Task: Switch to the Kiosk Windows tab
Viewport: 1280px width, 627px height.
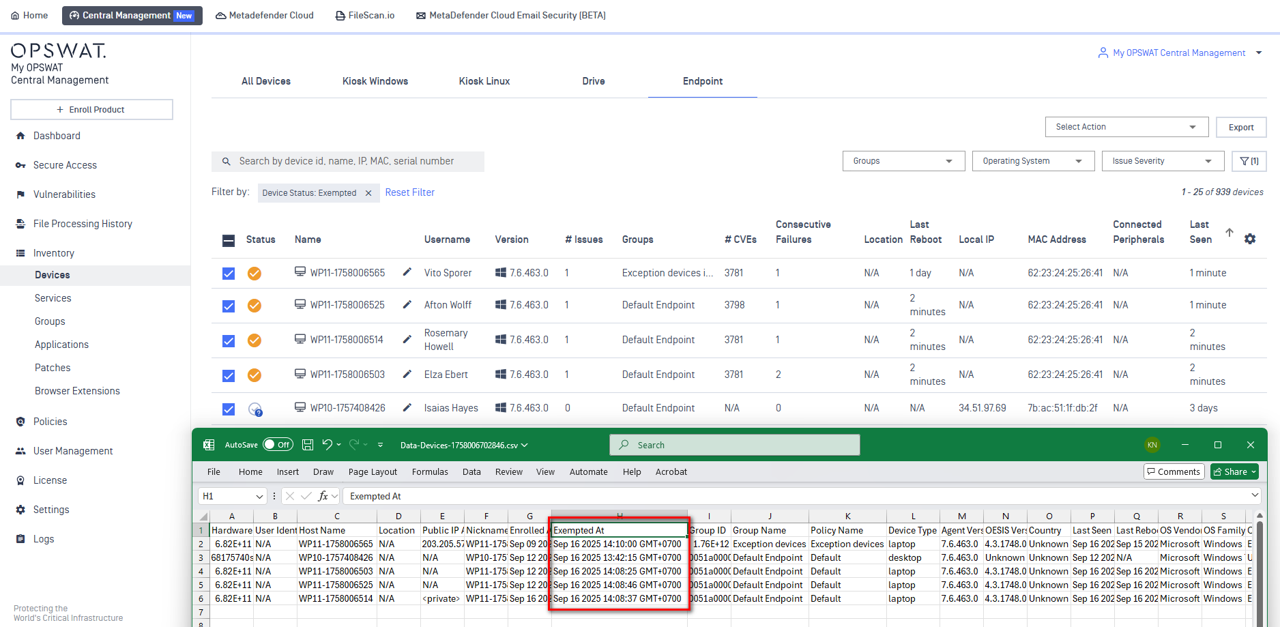Action: click(375, 81)
